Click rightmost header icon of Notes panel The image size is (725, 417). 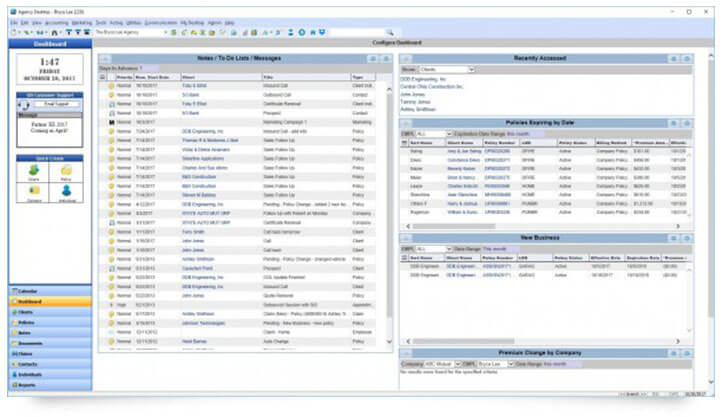coord(386,59)
